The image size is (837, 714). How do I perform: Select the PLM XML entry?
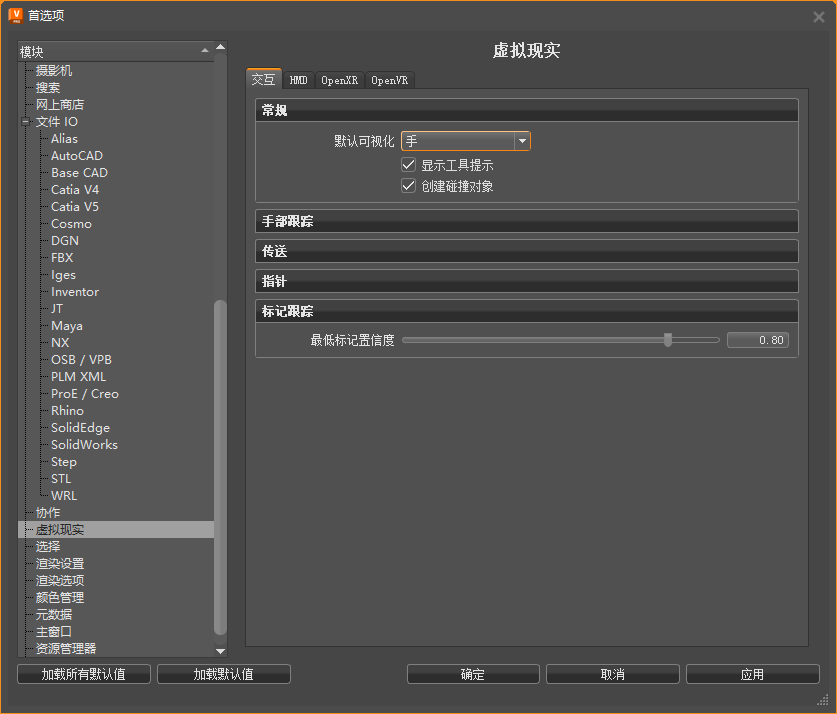(79, 377)
